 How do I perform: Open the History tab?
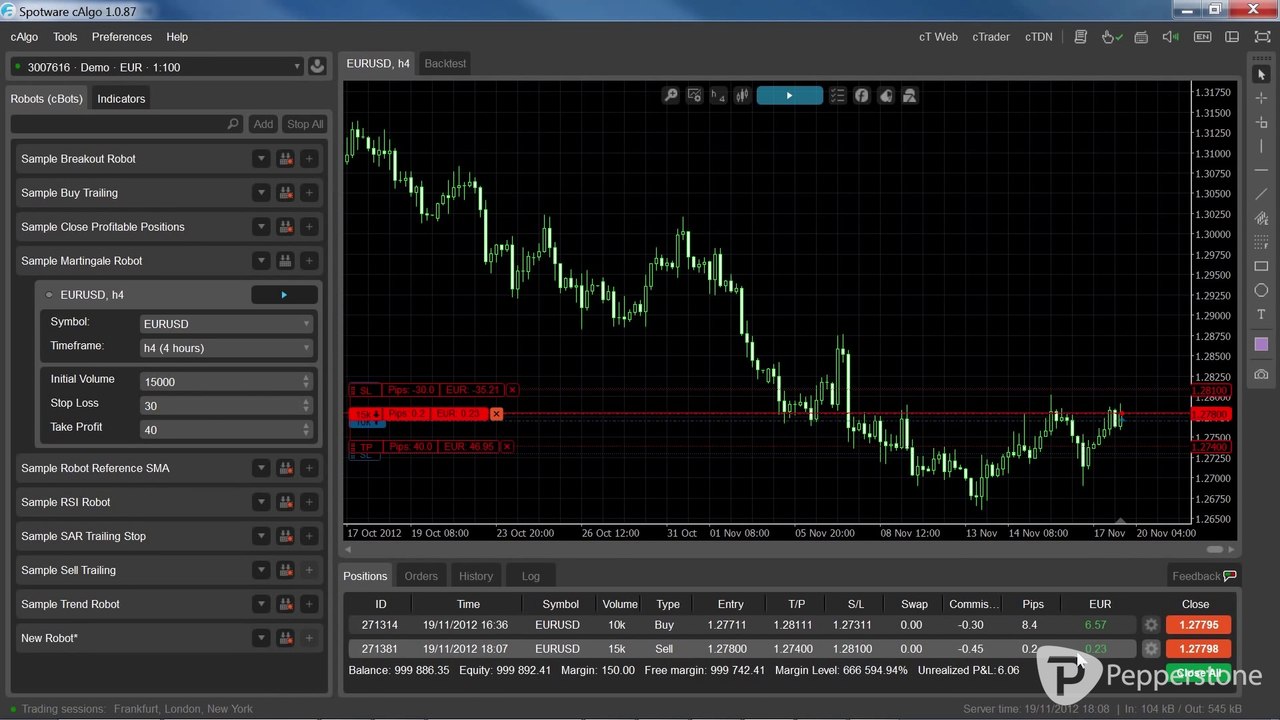click(x=476, y=576)
